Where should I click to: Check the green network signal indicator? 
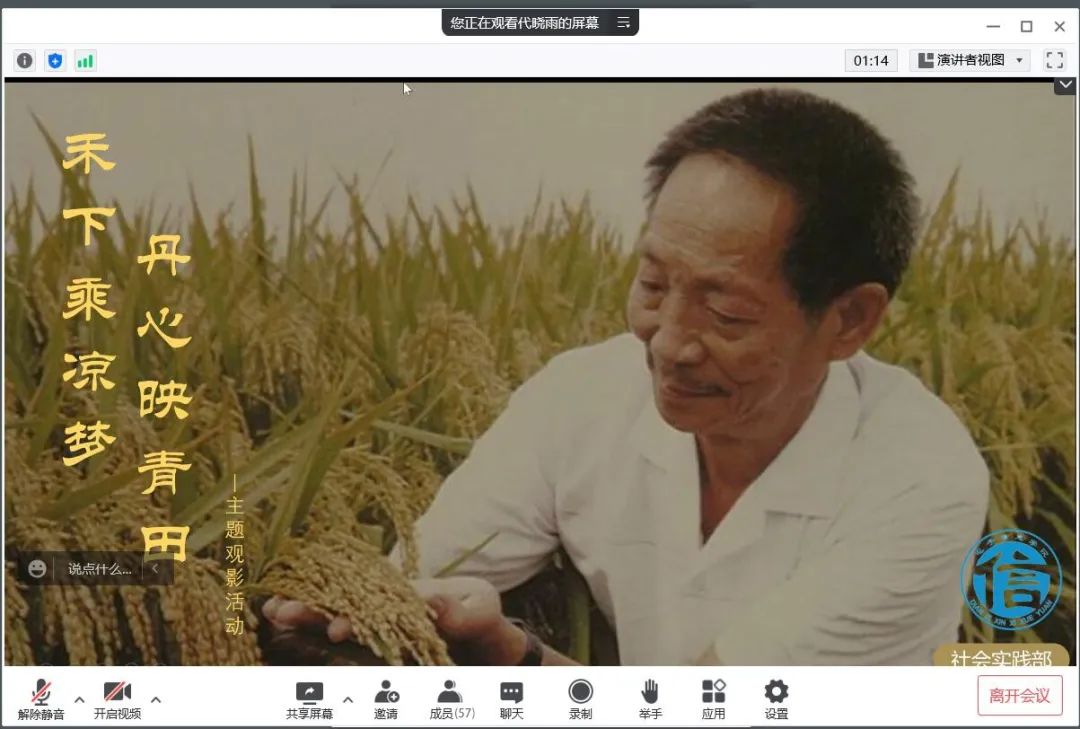click(85, 61)
